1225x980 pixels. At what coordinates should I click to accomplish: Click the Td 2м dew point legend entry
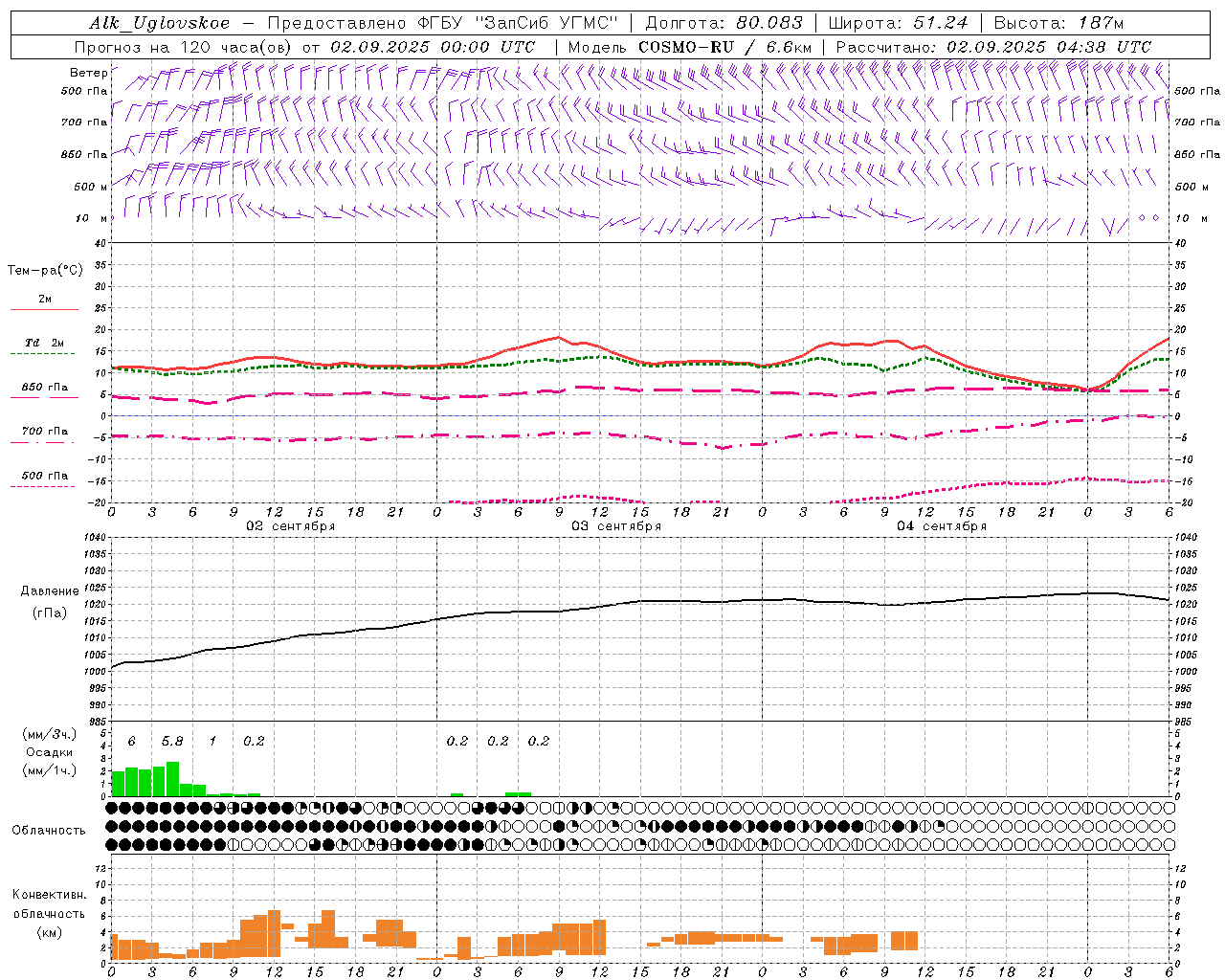pos(45,343)
